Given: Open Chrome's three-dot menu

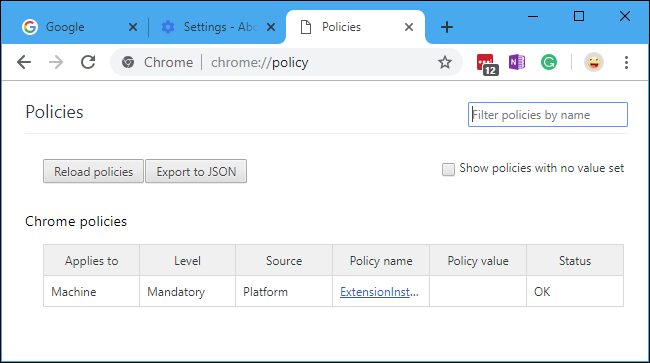Looking at the screenshot, I should coord(626,62).
